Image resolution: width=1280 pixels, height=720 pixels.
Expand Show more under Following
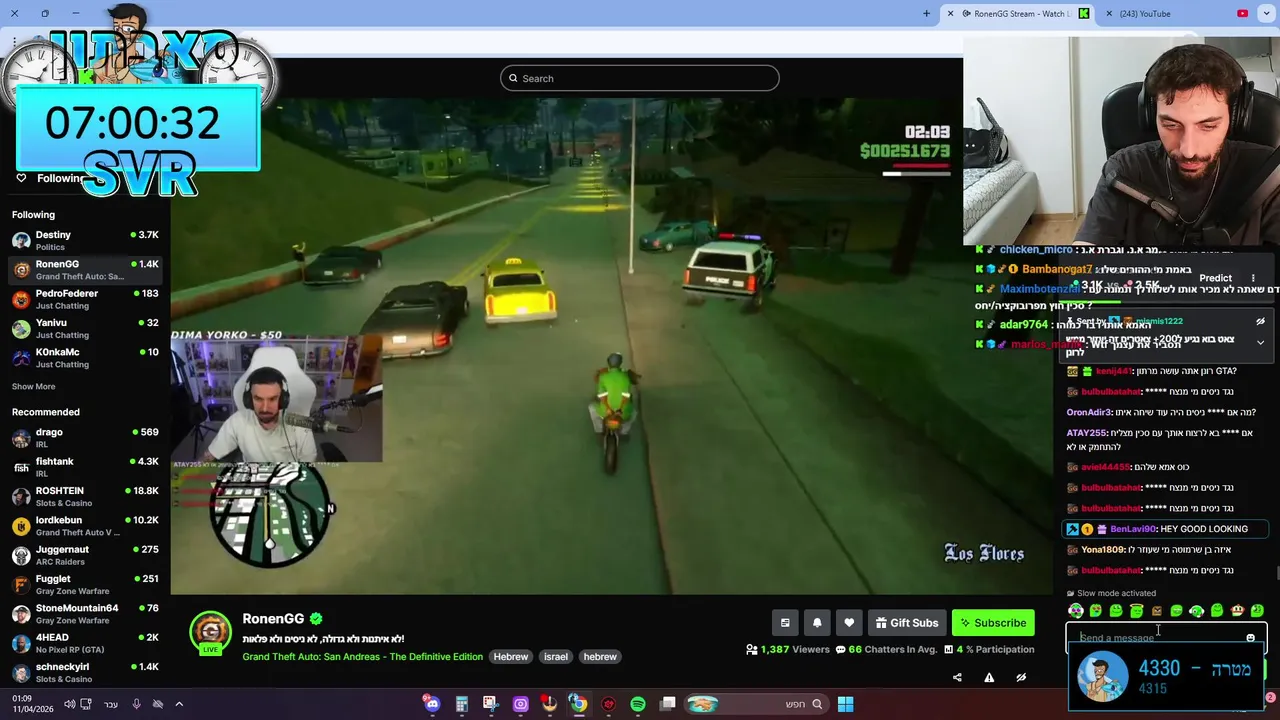(x=33, y=386)
